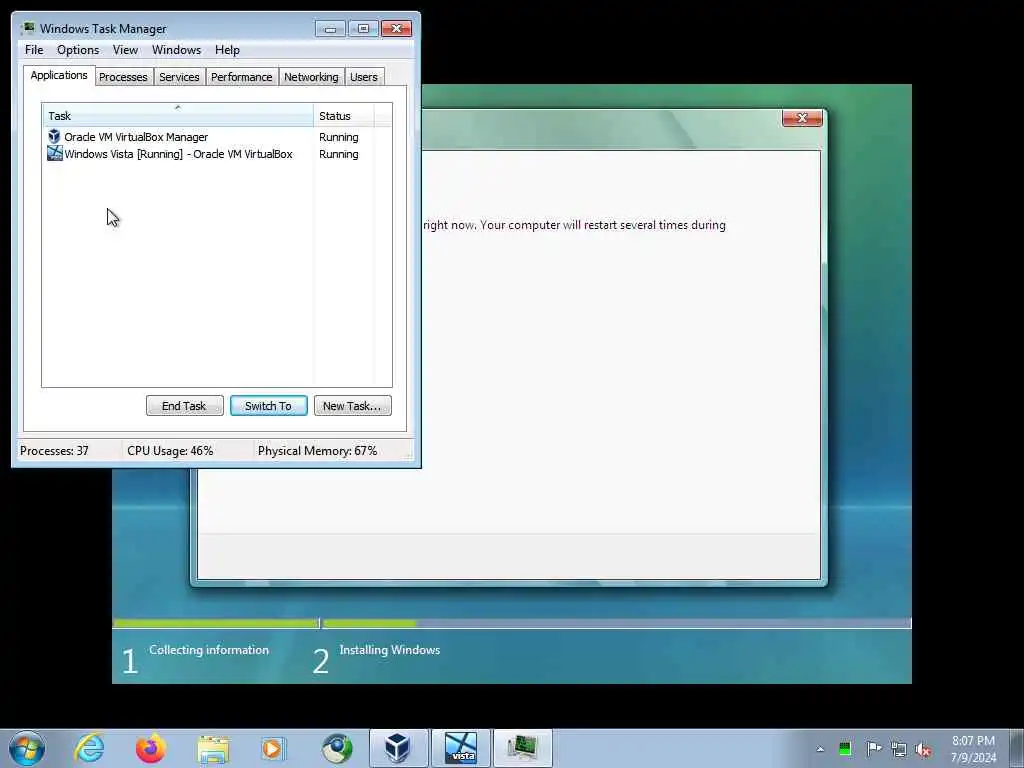Open Action Center flag icon

(873, 749)
